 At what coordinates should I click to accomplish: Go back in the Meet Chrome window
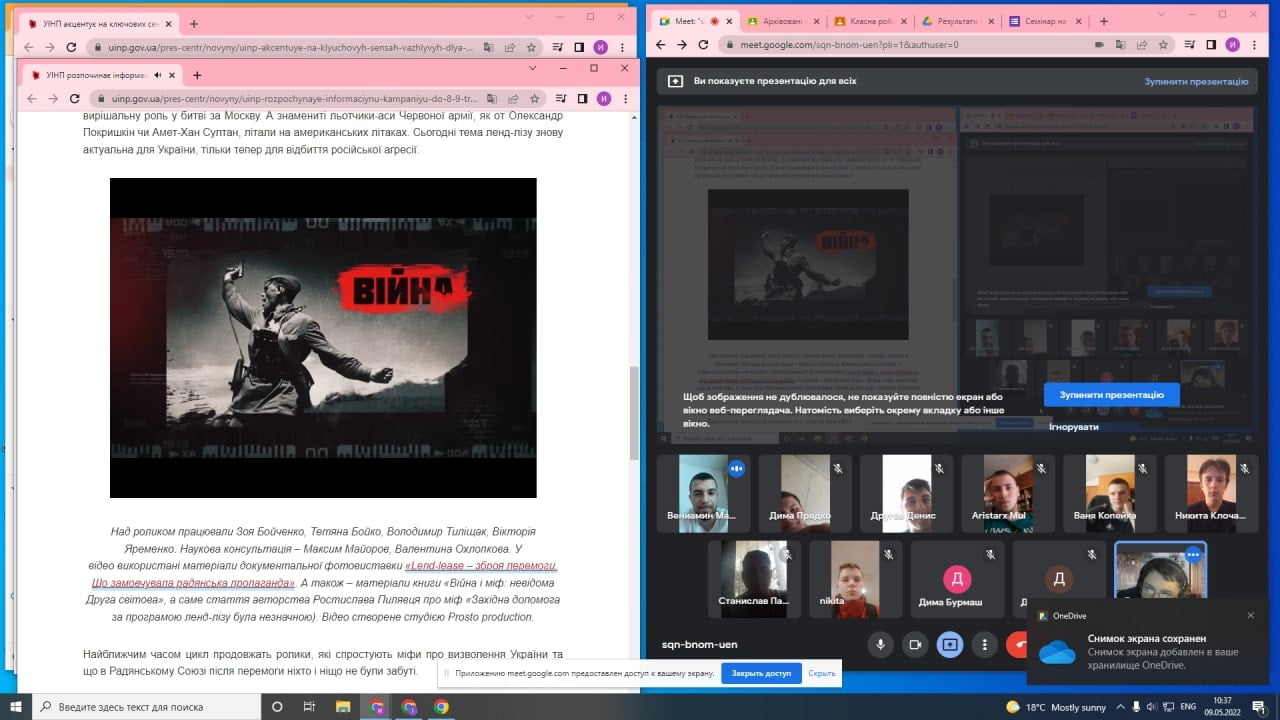coord(659,45)
